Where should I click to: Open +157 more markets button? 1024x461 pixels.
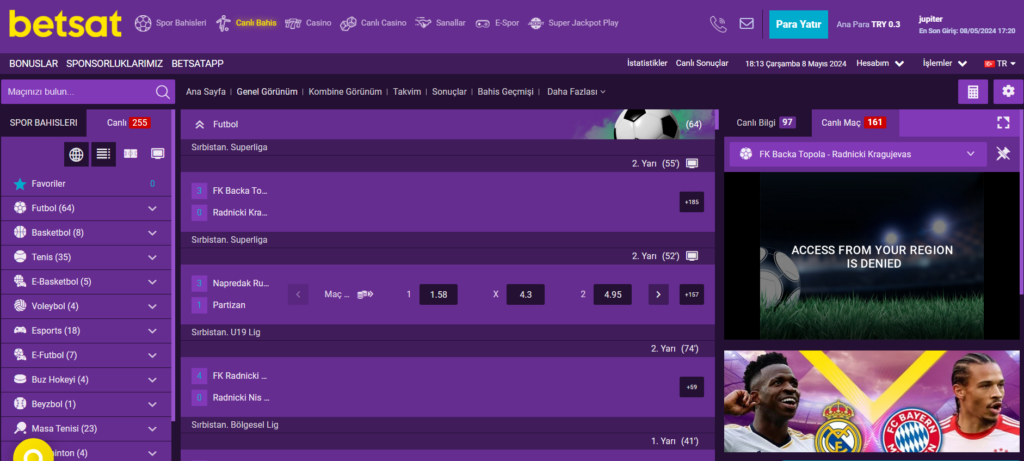point(692,294)
